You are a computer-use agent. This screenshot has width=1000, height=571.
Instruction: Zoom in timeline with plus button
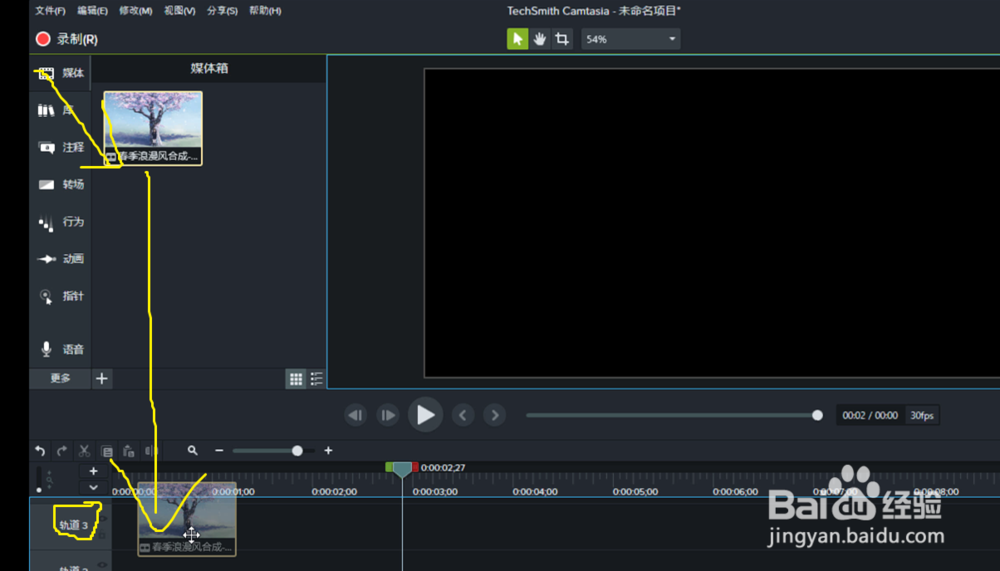pyautogui.click(x=328, y=450)
